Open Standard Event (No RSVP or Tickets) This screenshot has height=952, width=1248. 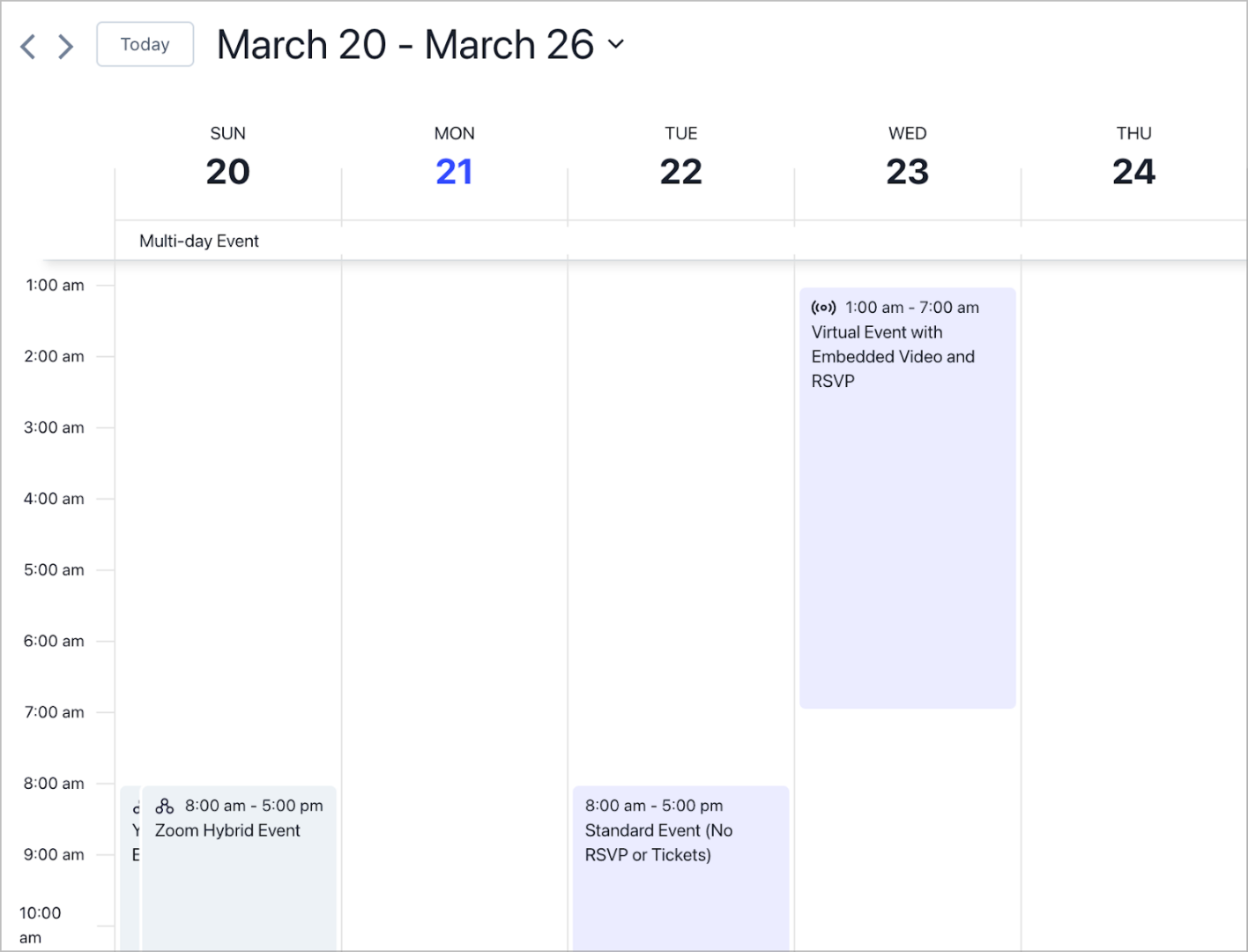coord(680,846)
